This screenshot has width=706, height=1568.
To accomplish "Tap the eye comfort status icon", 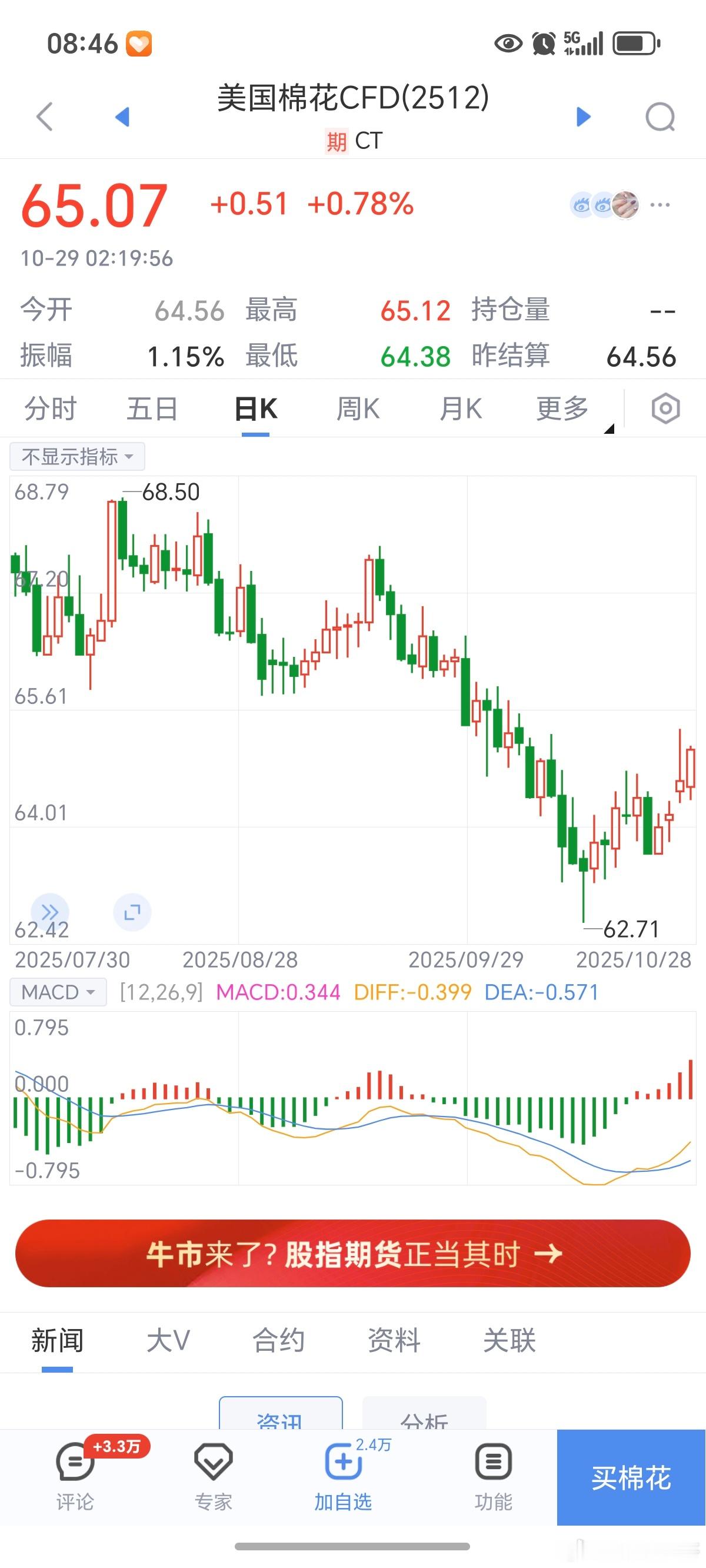I will (508, 43).
